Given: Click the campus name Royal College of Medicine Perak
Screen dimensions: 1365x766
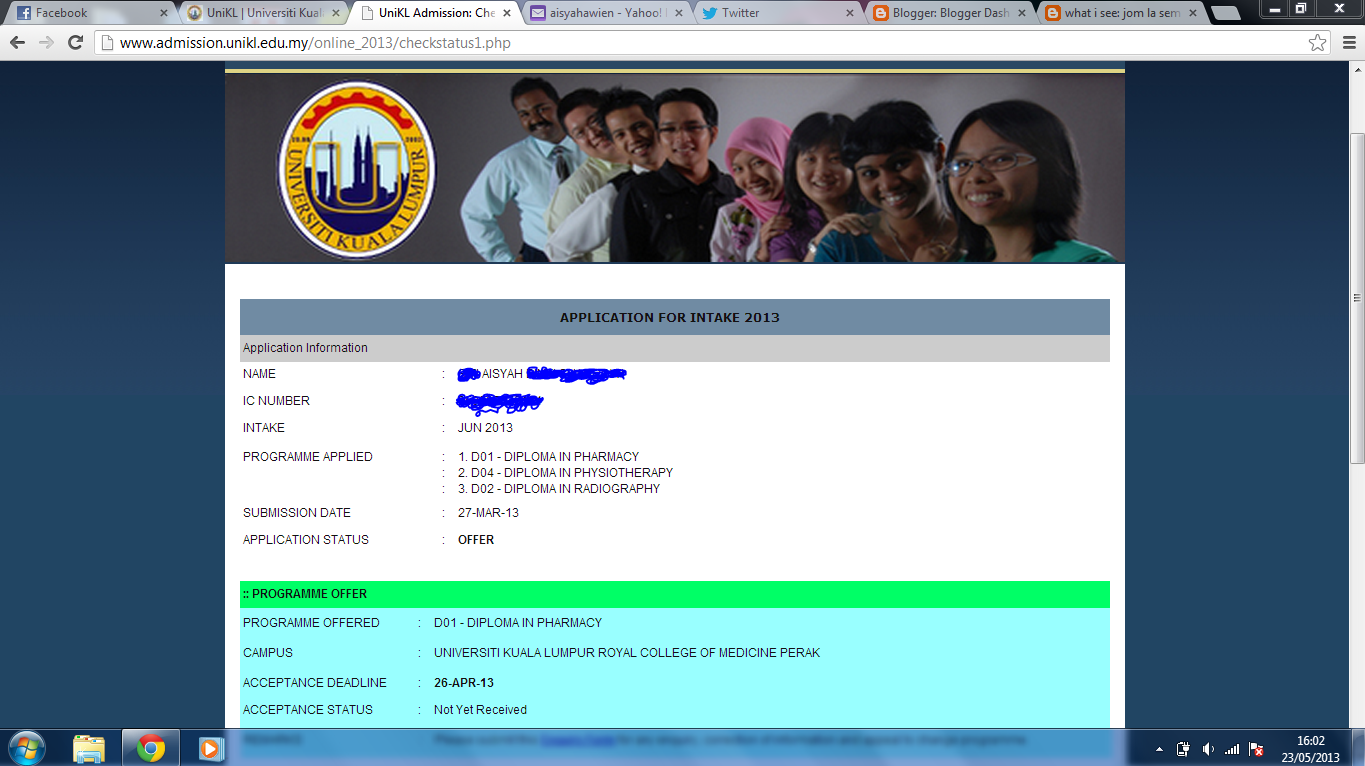Looking at the screenshot, I should click(x=627, y=653).
